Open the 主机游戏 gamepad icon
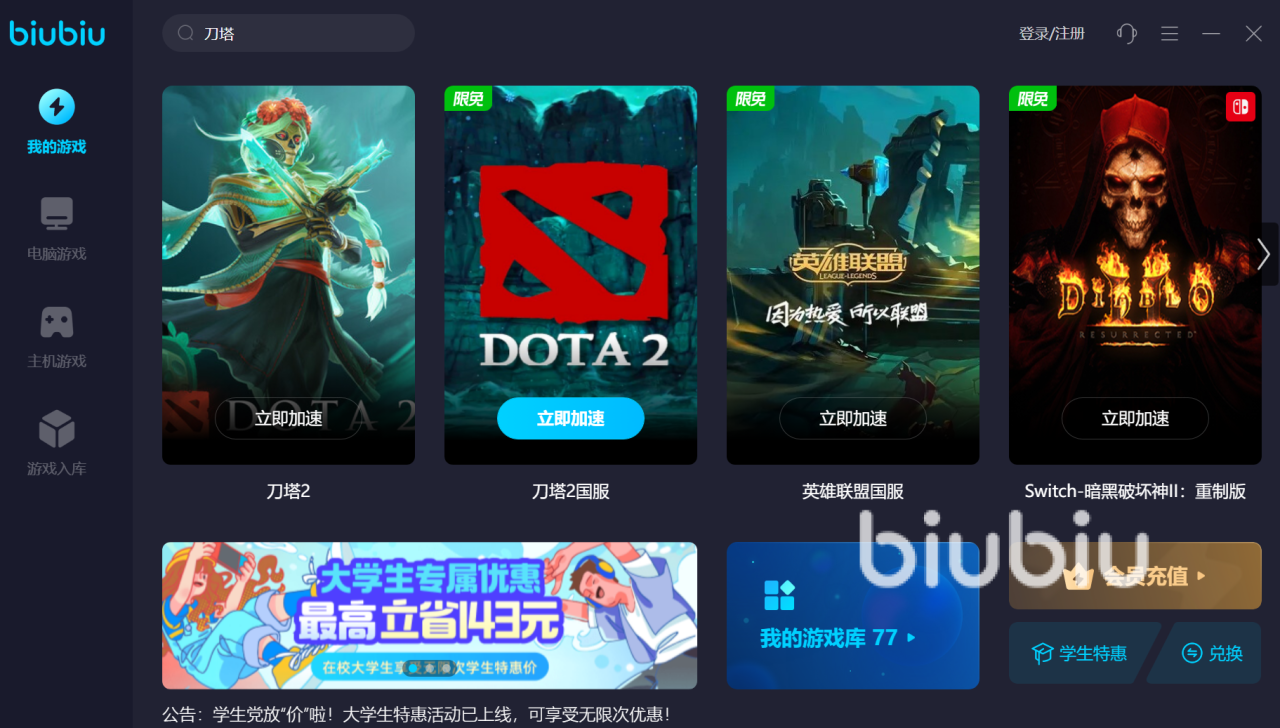The image size is (1280, 728). click(x=56, y=322)
